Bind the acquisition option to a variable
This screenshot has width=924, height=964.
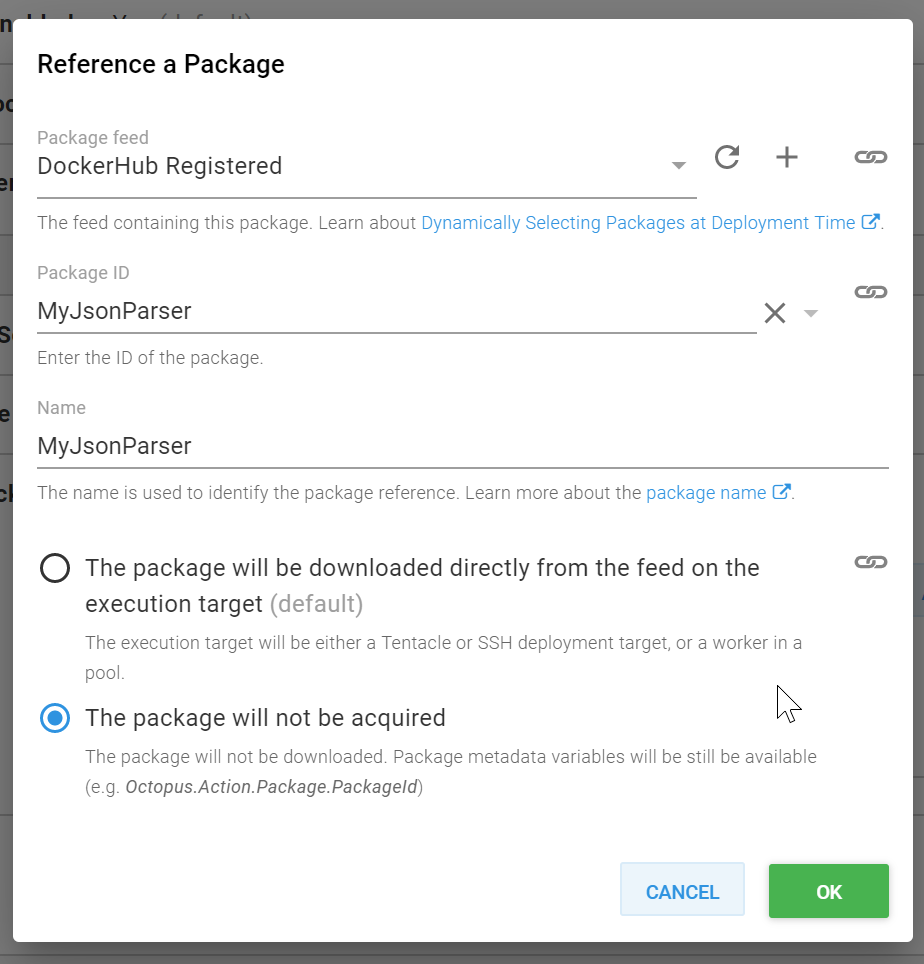[x=871, y=562]
